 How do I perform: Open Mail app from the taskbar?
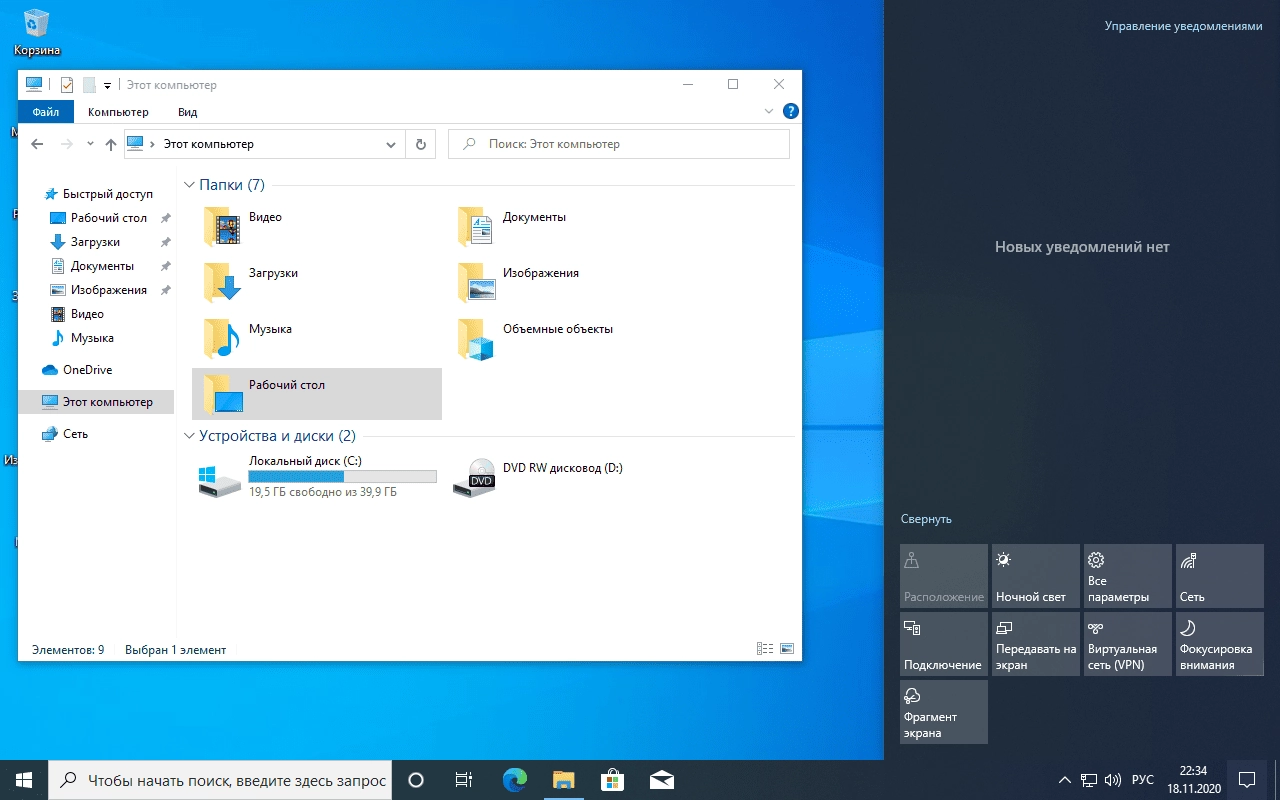(661, 779)
